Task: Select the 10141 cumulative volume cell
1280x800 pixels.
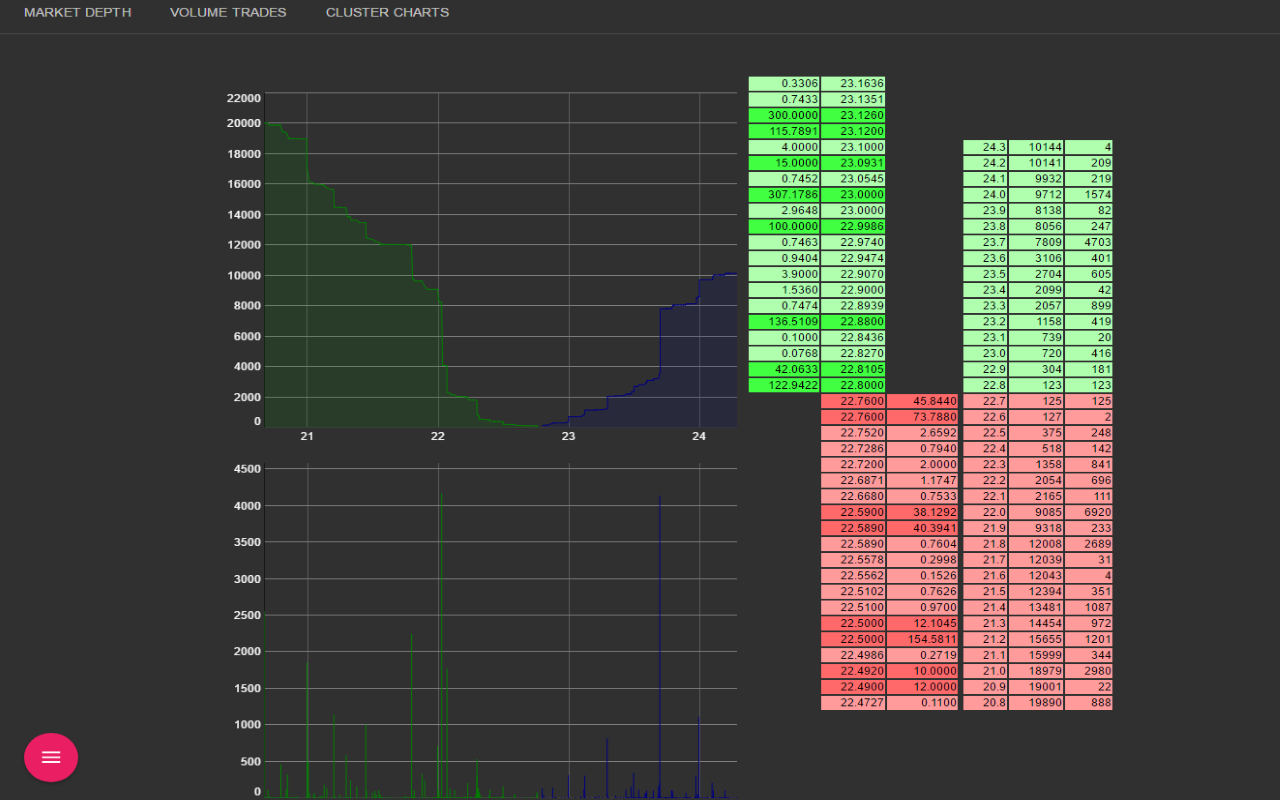Action: click(1036, 163)
